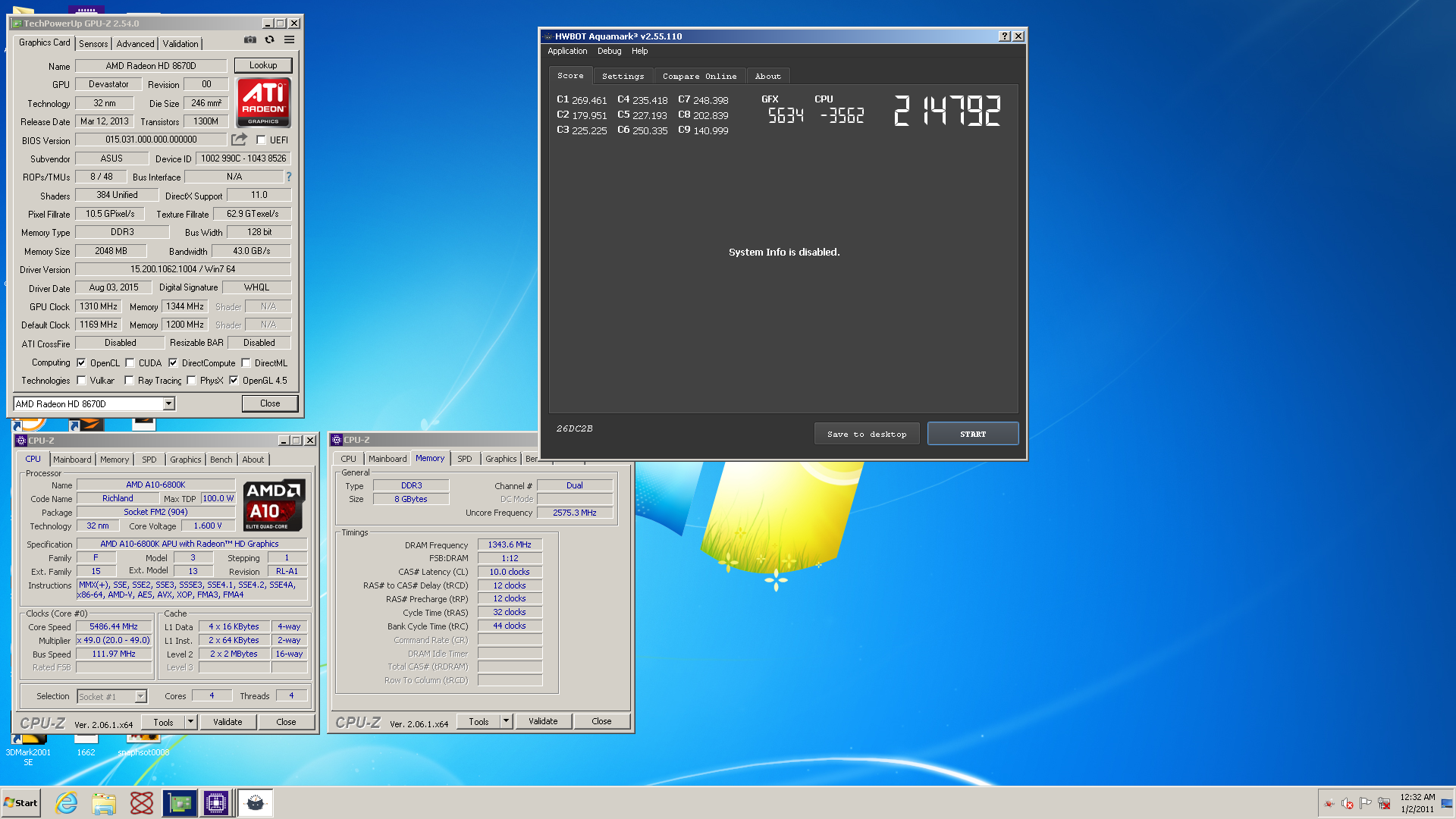
Task: Click the Action Center flag tray icon
Action: (1366, 803)
